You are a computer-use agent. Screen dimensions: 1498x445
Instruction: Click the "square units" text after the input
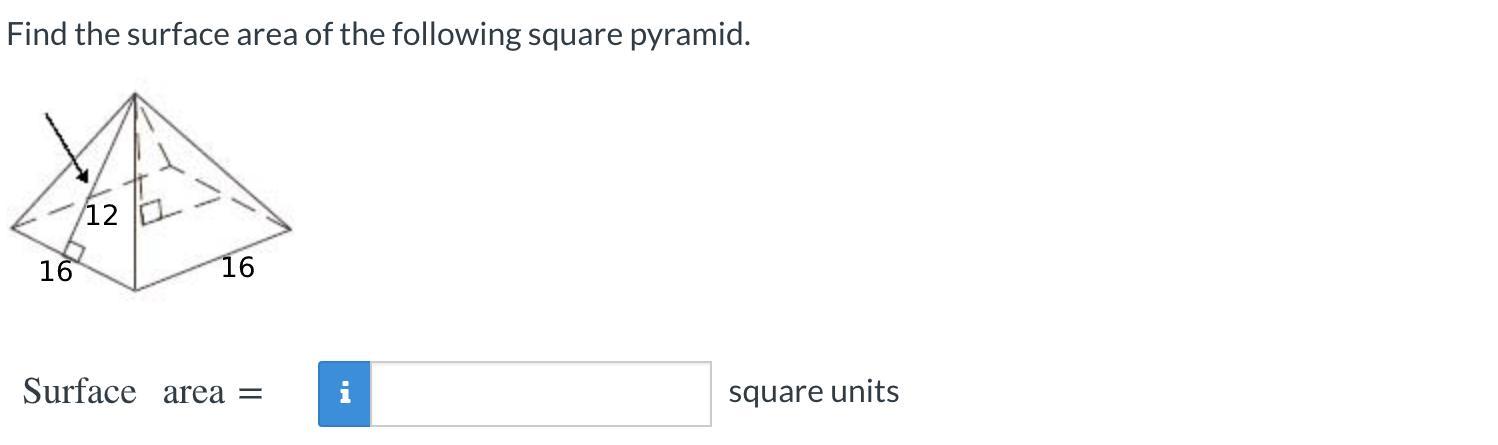click(x=813, y=392)
